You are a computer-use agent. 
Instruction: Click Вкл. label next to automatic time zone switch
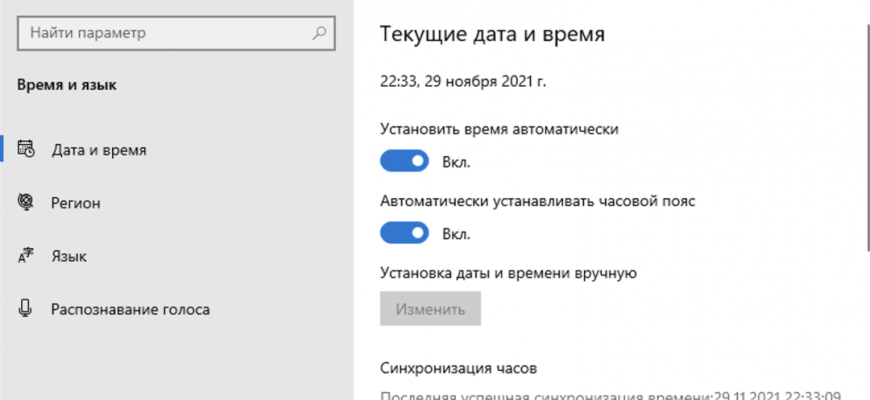click(456, 234)
